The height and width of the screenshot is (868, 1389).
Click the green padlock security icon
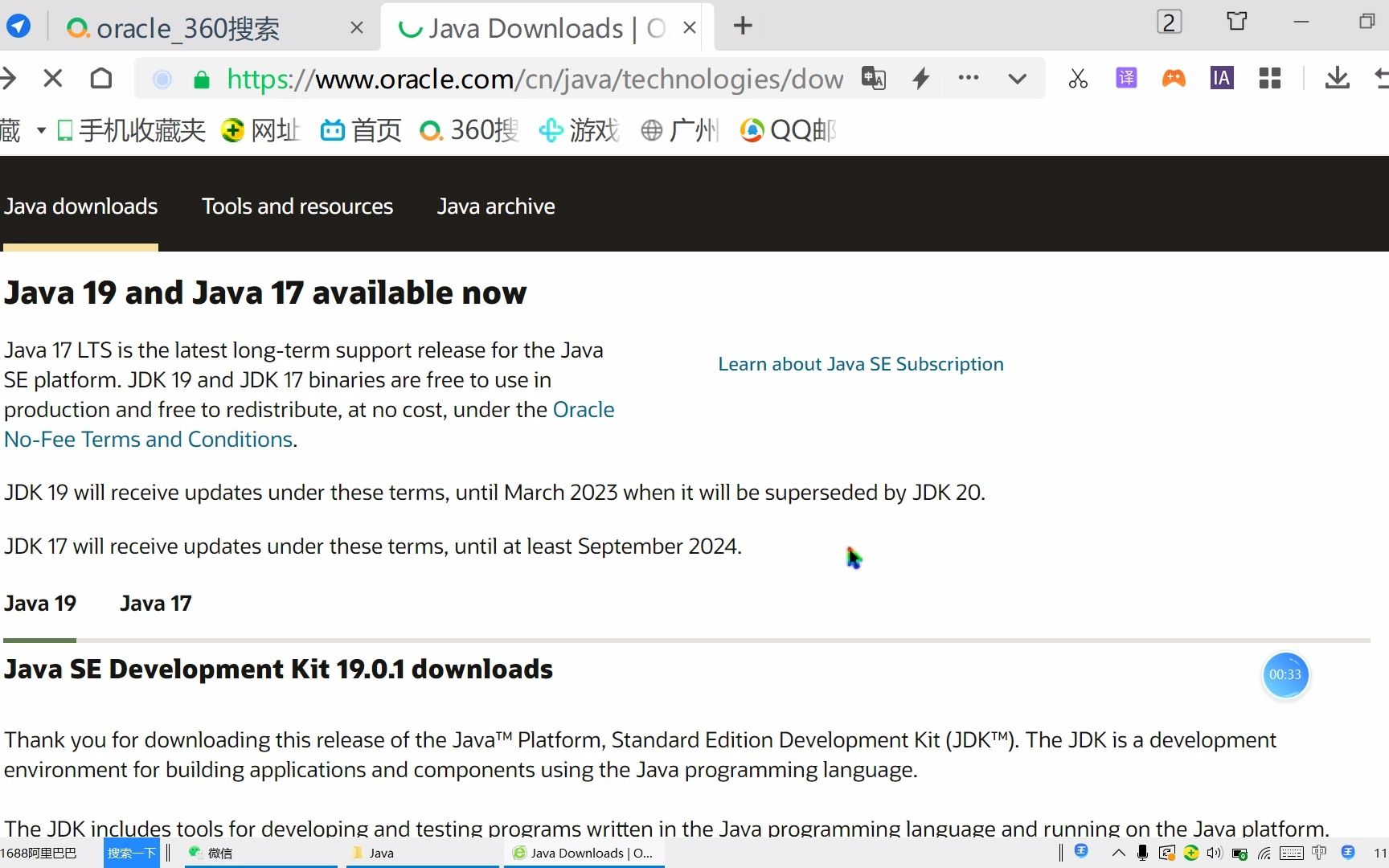tap(202, 79)
